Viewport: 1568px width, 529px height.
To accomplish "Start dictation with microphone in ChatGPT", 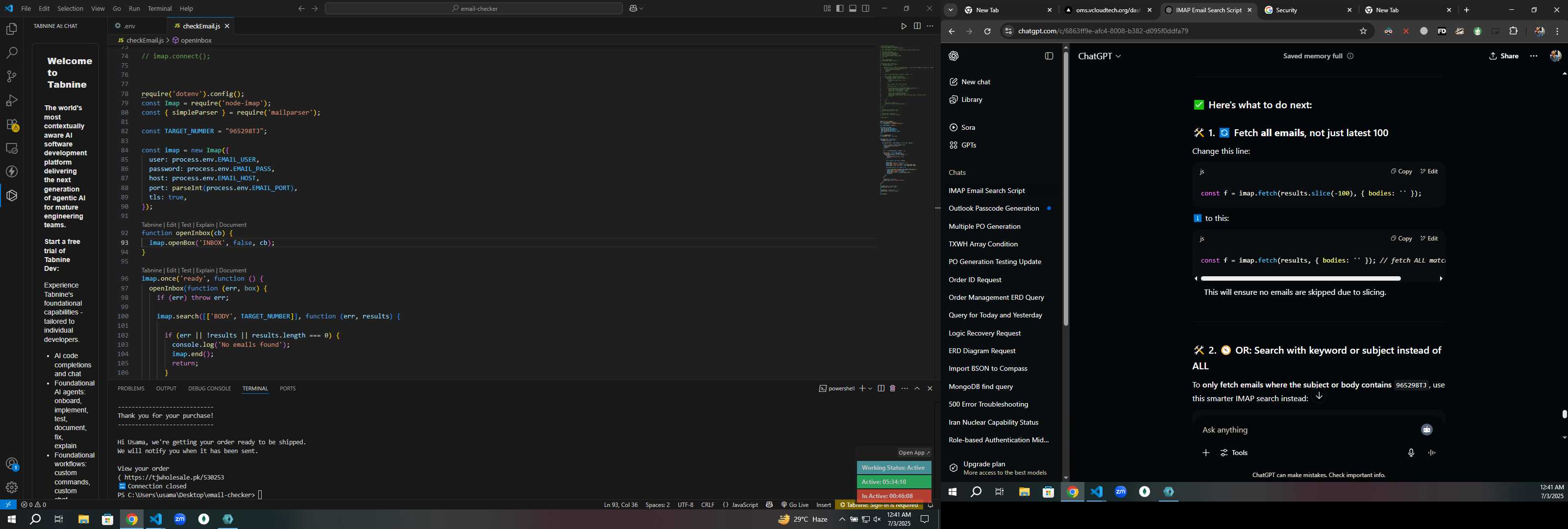I will tap(1411, 453).
